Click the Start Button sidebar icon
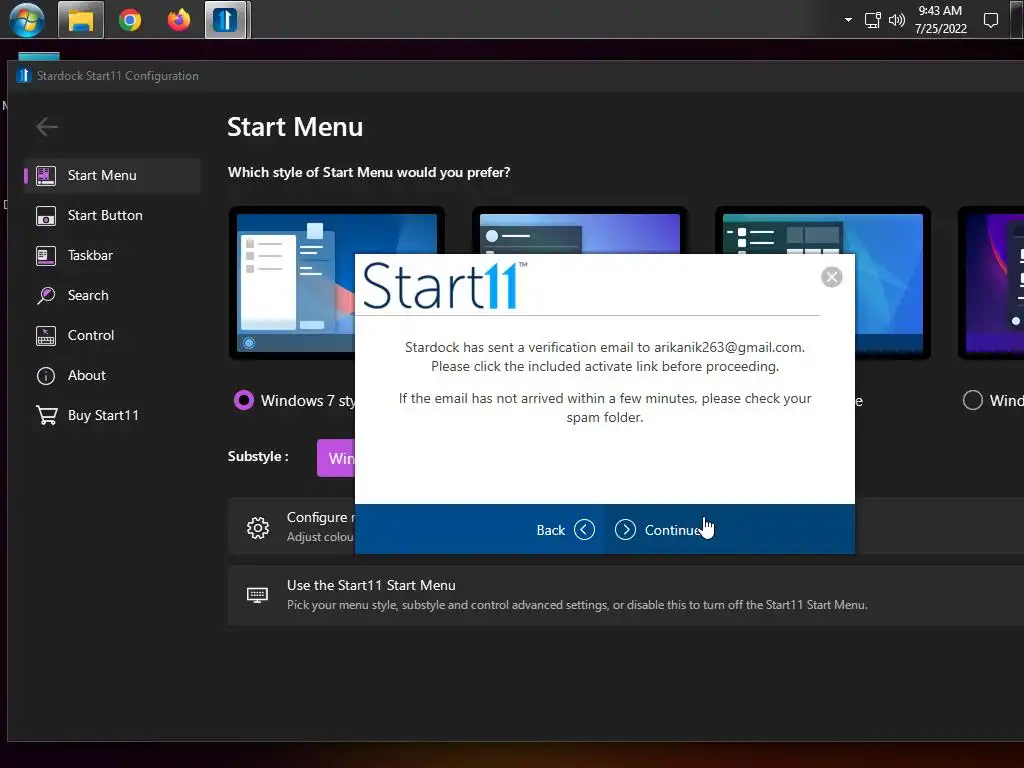1024x768 pixels. 46,216
